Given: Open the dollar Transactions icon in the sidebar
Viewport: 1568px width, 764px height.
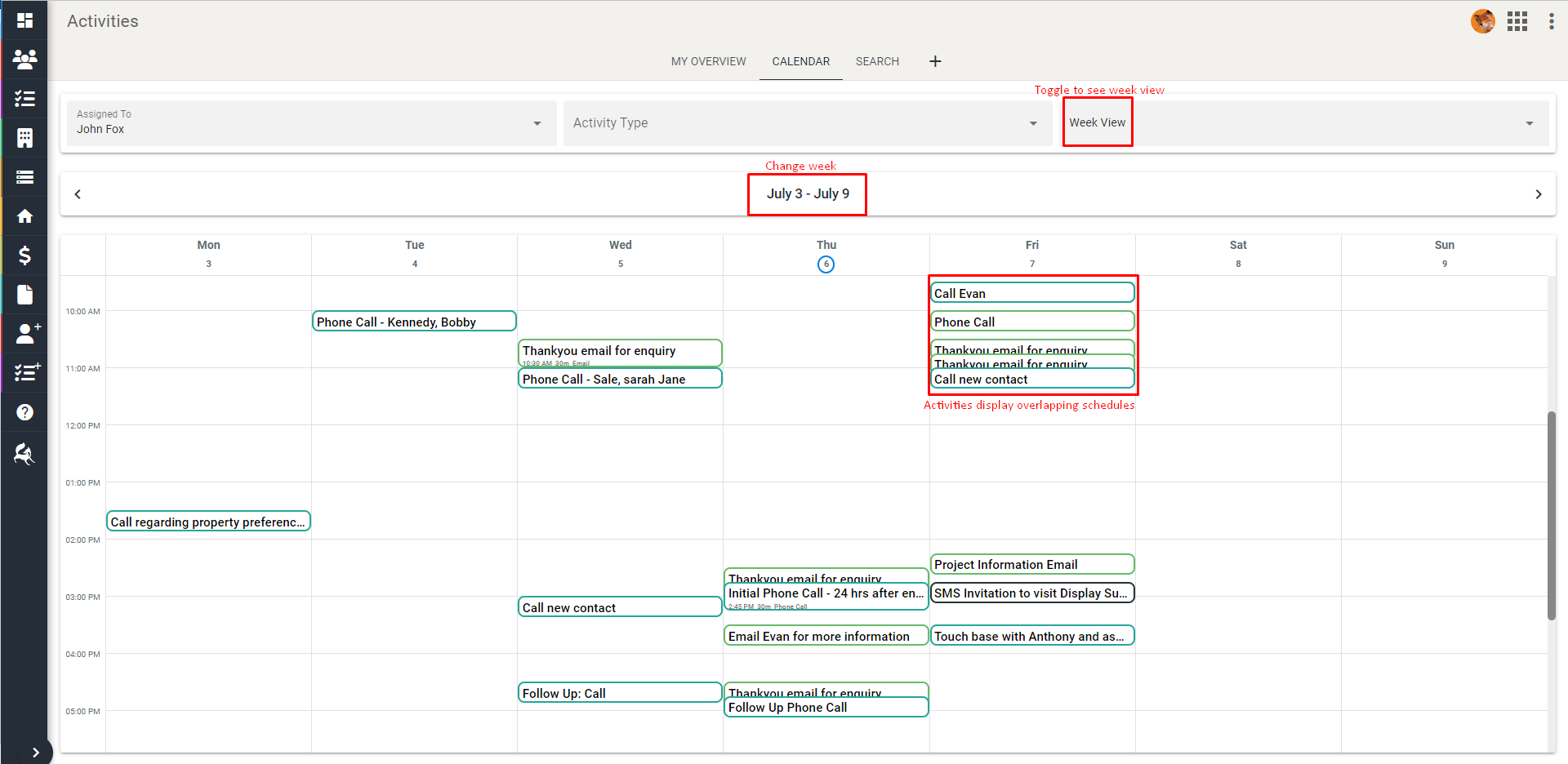Looking at the screenshot, I should 24,255.
